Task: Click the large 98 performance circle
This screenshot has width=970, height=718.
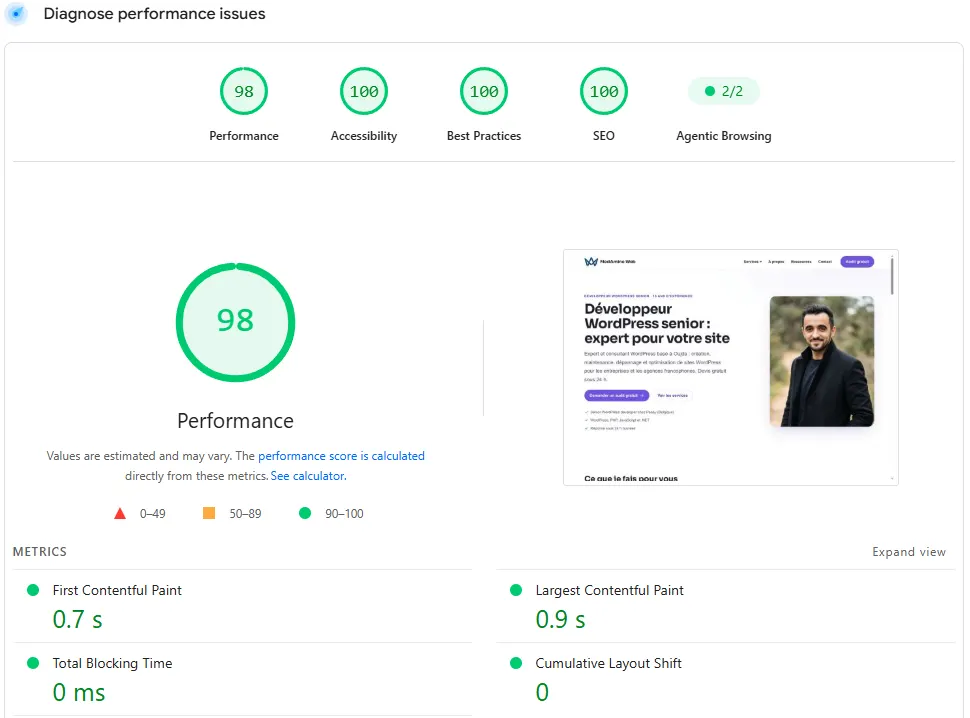Action: coord(235,322)
